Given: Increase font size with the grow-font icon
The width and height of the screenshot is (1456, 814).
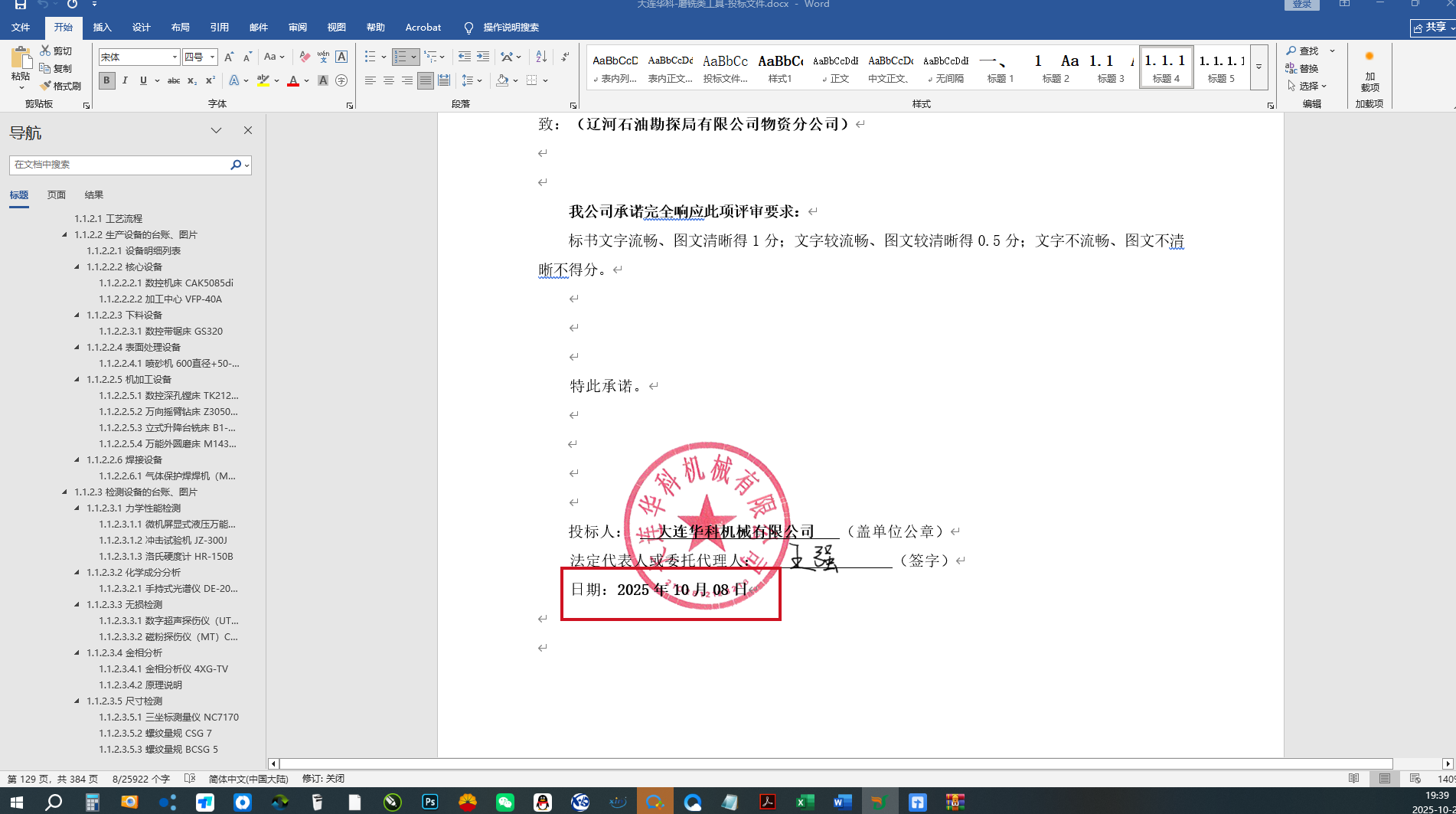Looking at the screenshot, I should [229, 57].
